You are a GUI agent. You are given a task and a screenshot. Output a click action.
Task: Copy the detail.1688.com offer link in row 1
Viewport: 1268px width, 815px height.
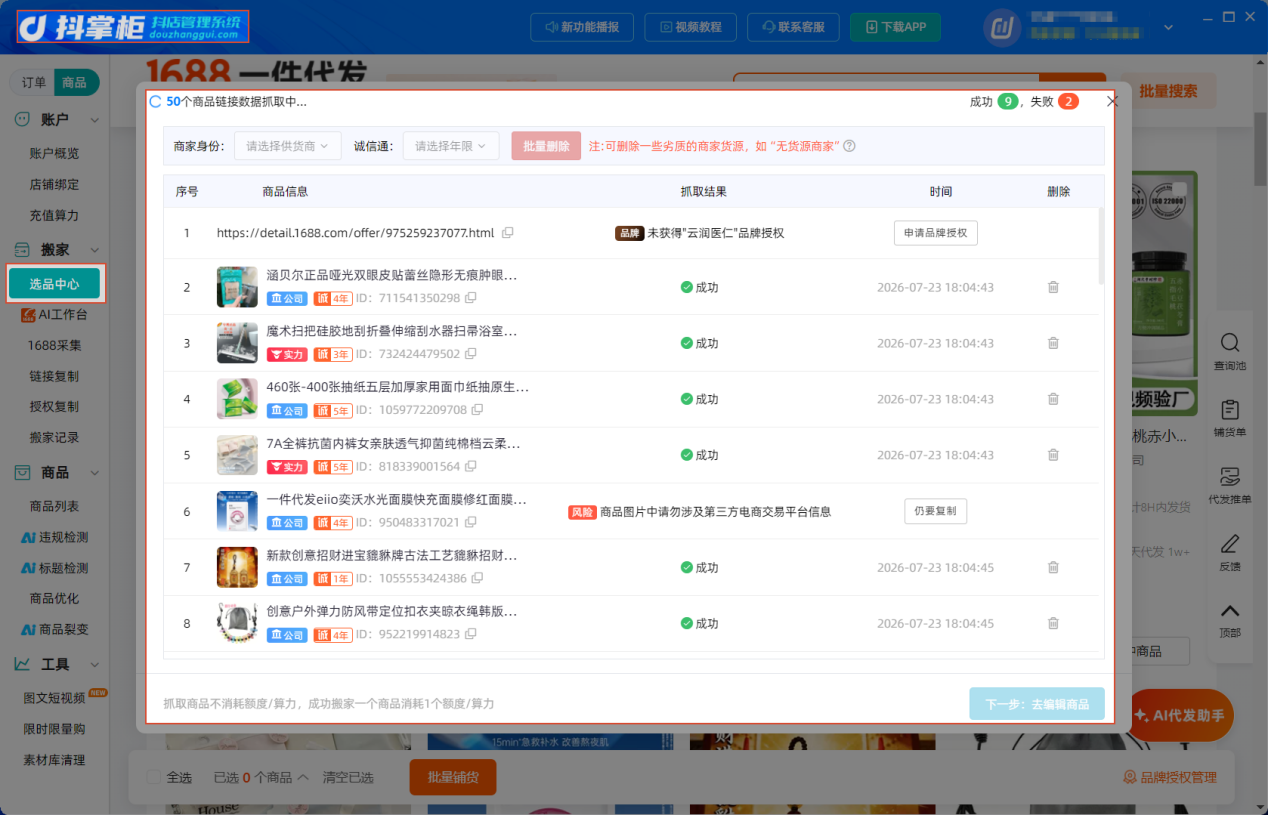(x=508, y=233)
